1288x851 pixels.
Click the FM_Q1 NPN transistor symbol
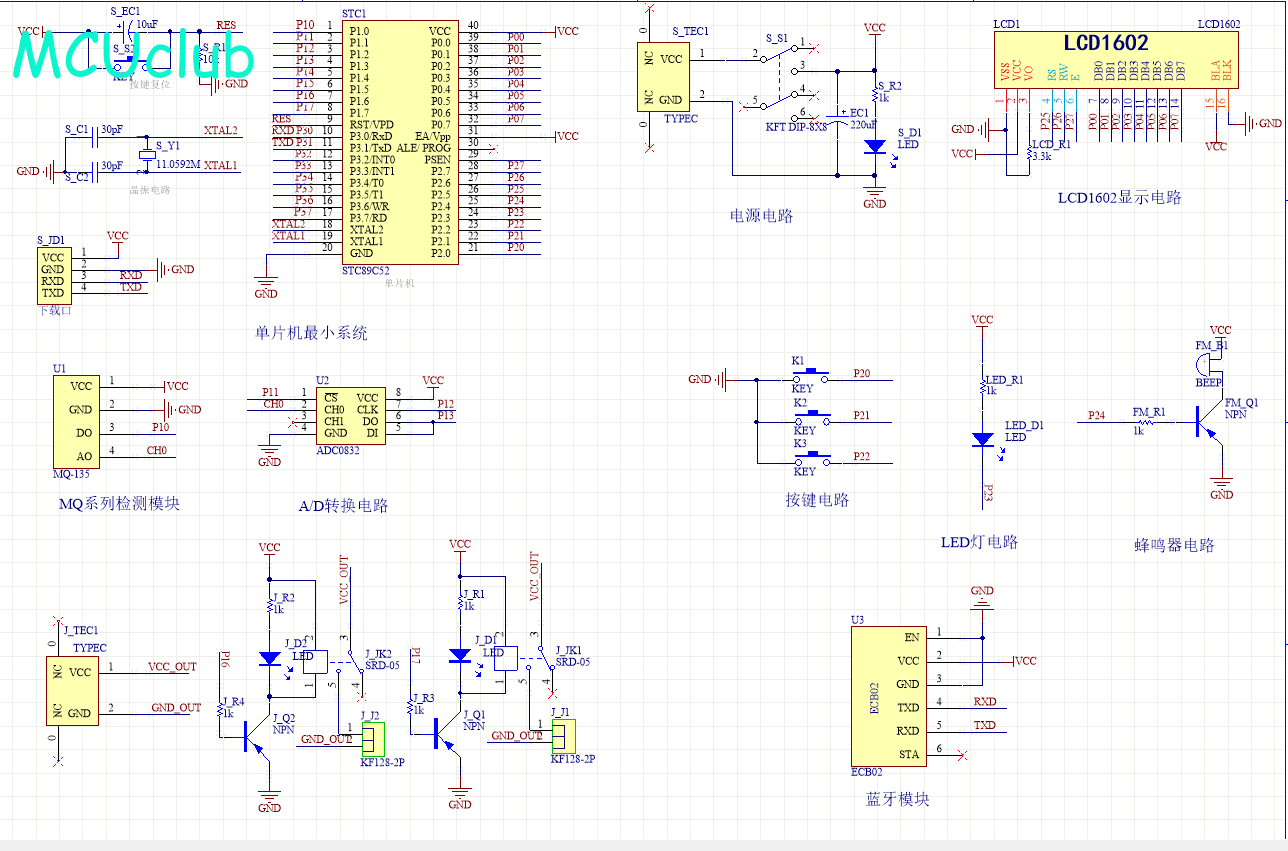click(1204, 424)
